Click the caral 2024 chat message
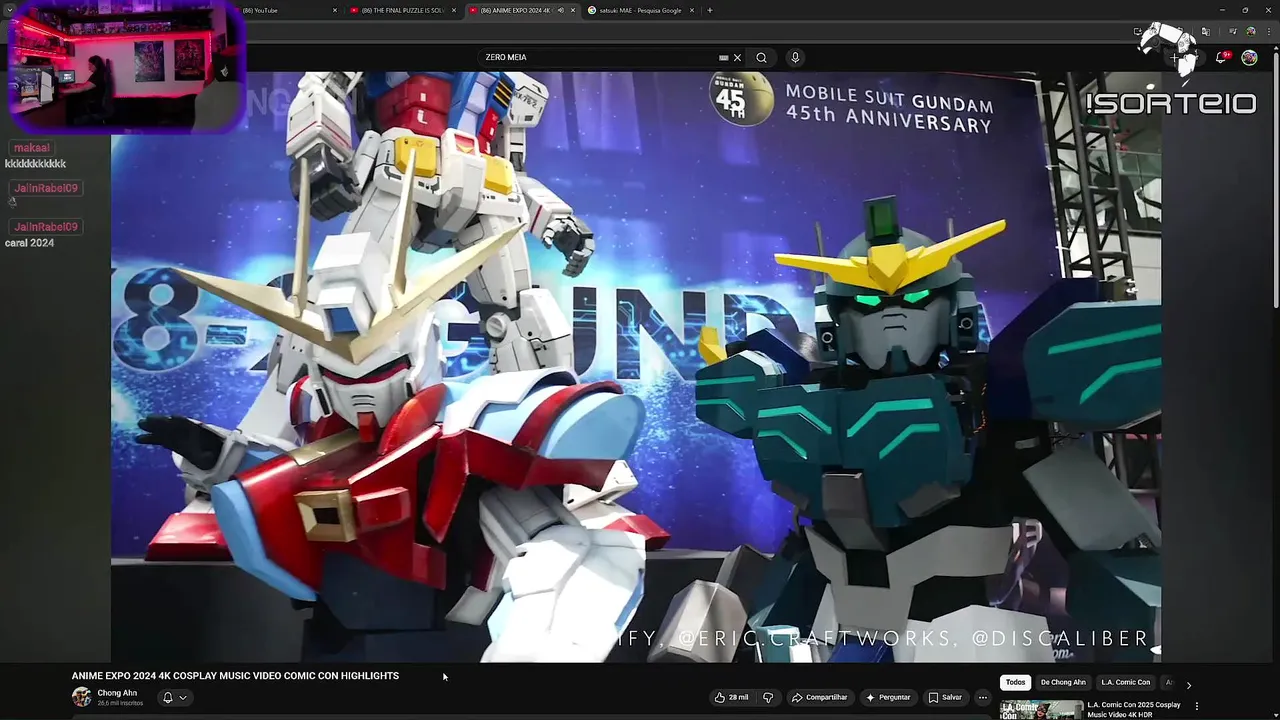 29,243
